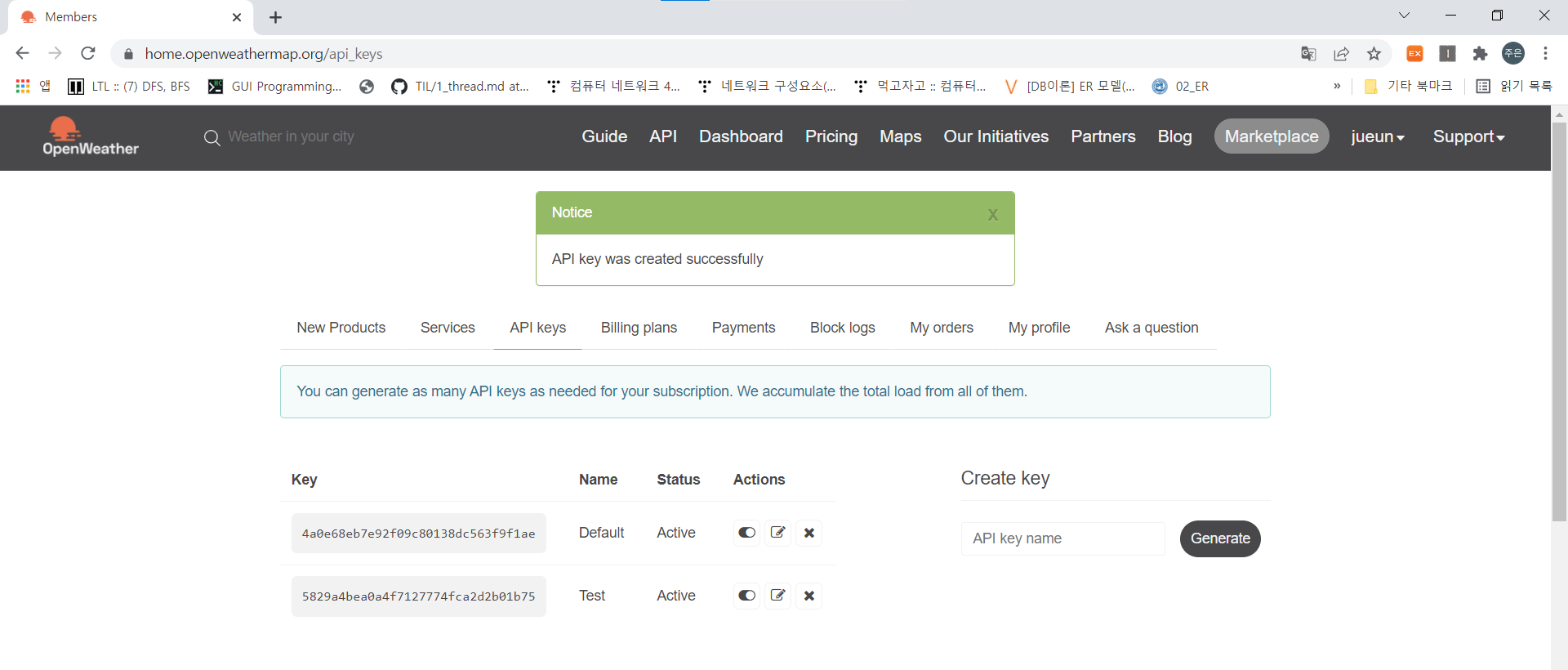Image resolution: width=1568 pixels, height=670 pixels.
Task: Toggle the Default API key on or off
Action: tap(747, 533)
